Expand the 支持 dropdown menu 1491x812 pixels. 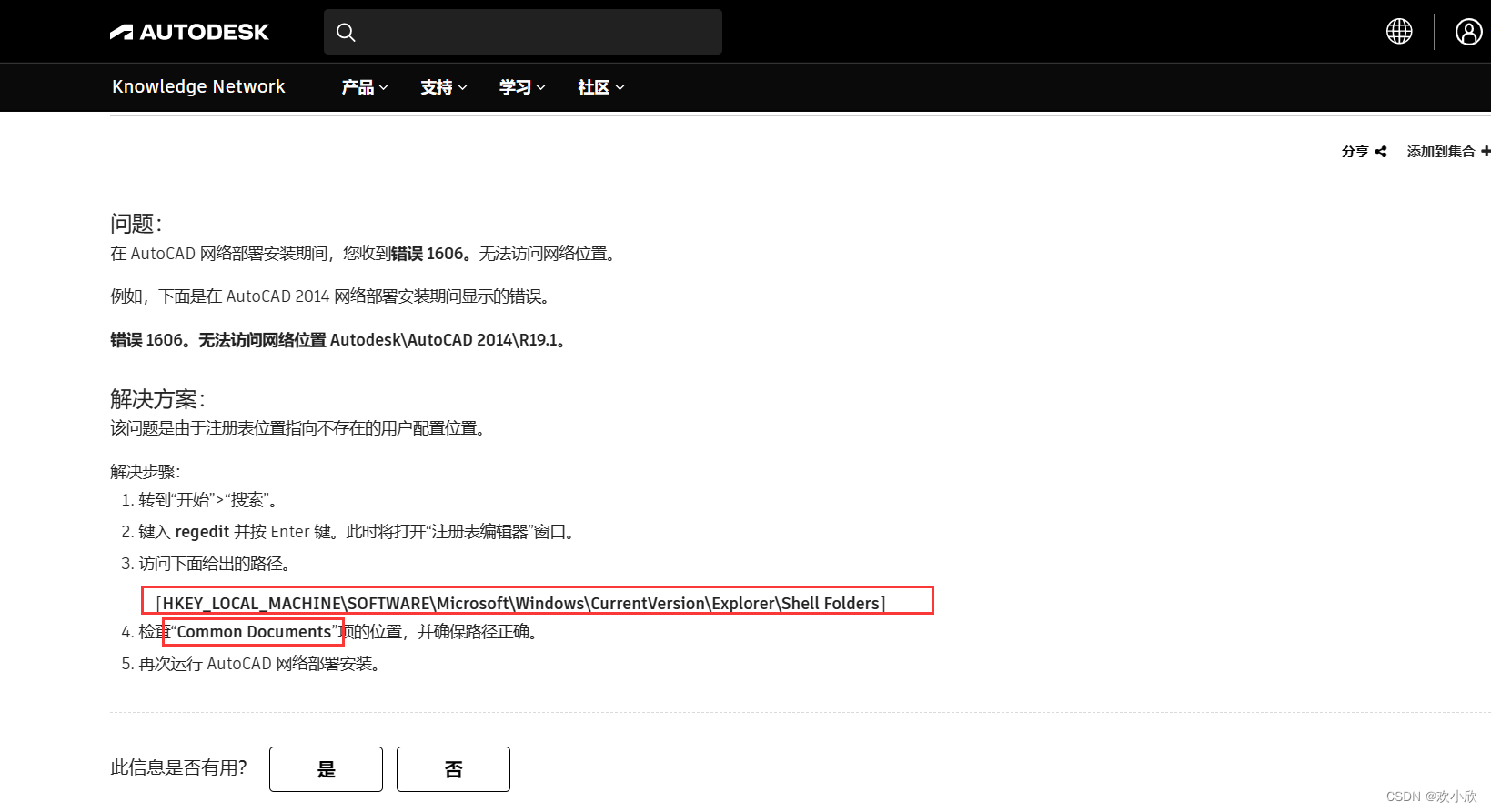pos(443,87)
